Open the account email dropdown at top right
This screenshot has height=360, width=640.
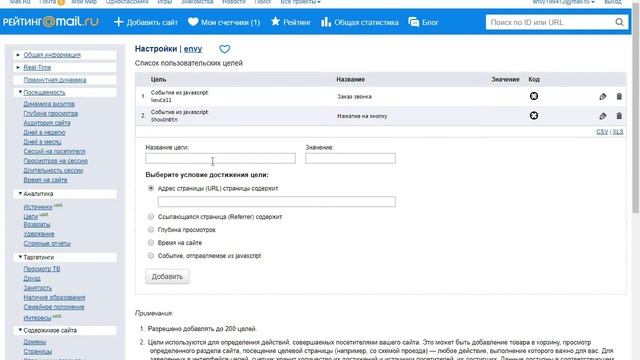pos(563,2)
